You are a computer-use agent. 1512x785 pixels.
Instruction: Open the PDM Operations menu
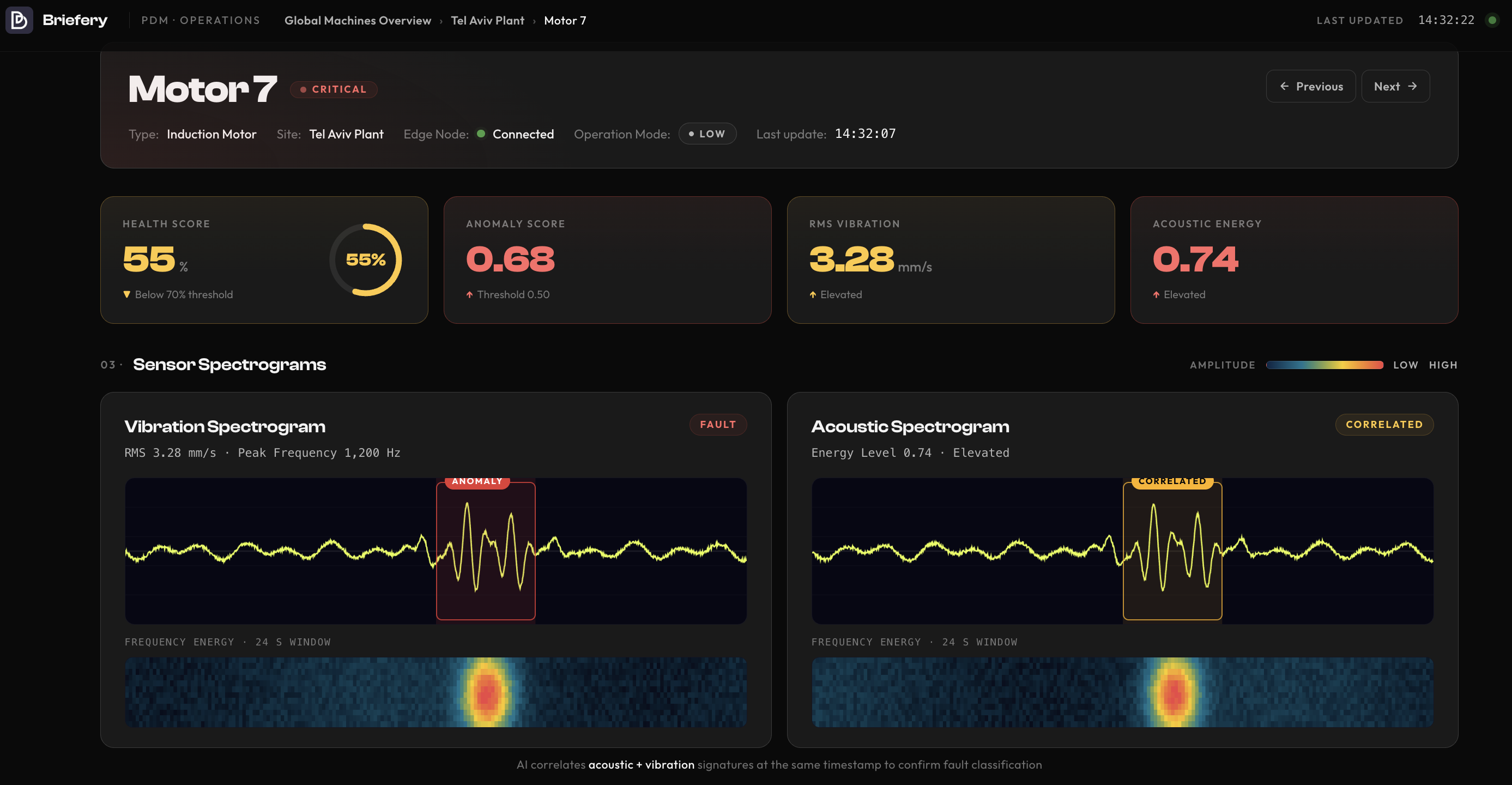tap(200, 21)
